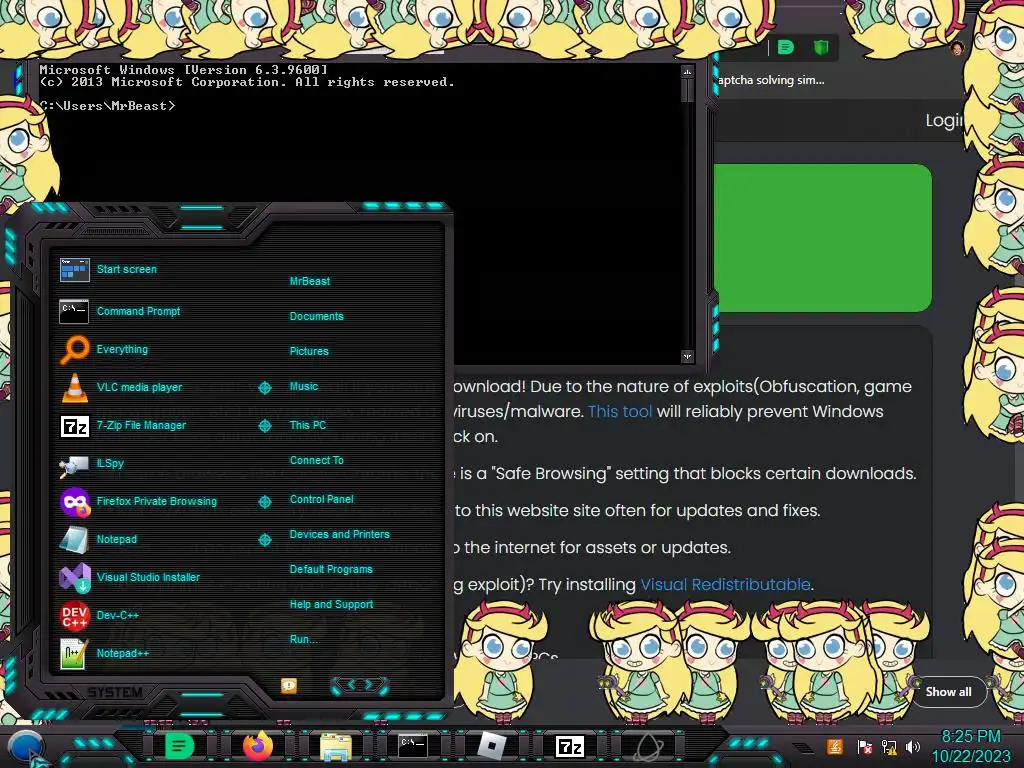Open File Explorer from the taskbar
Image resolution: width=1024 pixels, height=768 pixels.
(336, 746)
